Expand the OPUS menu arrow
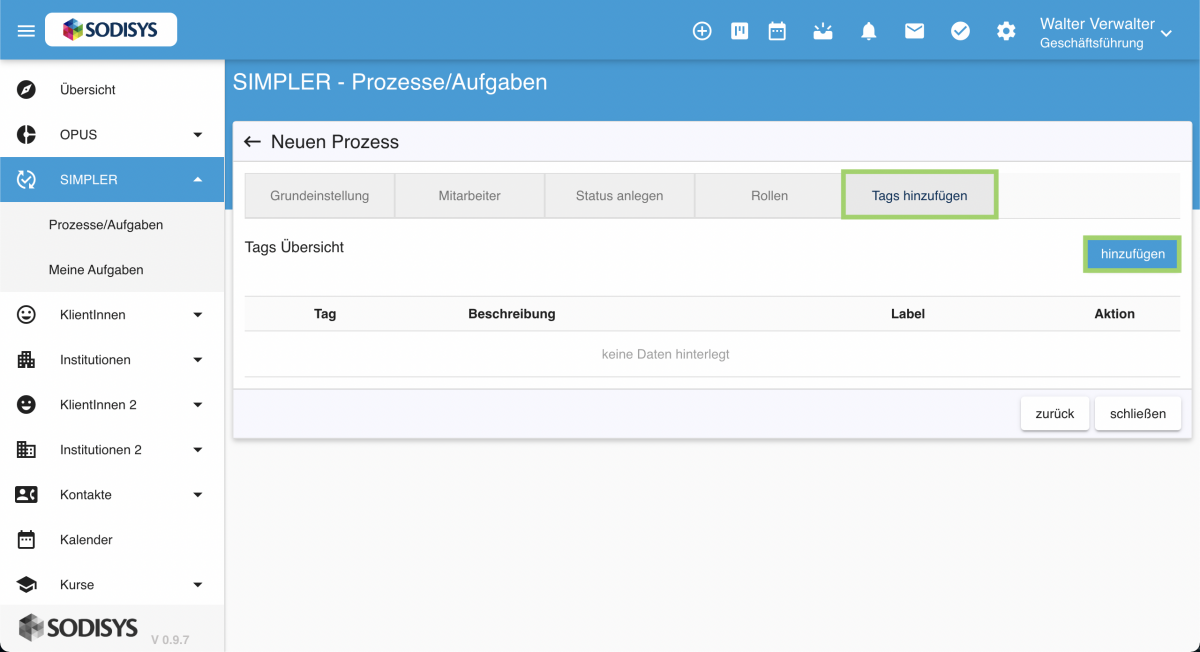This screenshot has width=1200, height=652. pyautogui.click(x=198, y=135)
